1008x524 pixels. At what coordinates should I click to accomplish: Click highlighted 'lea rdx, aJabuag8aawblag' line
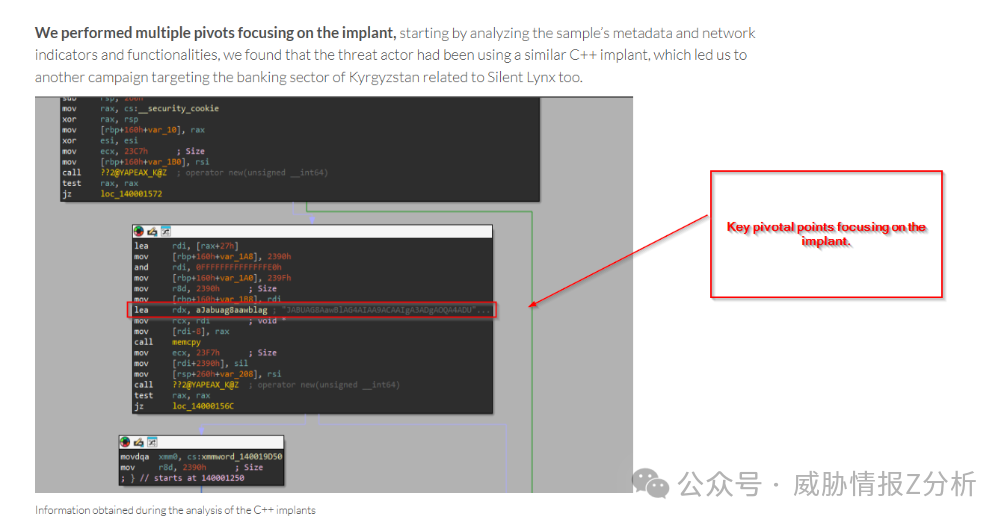(x=312, y=310)
